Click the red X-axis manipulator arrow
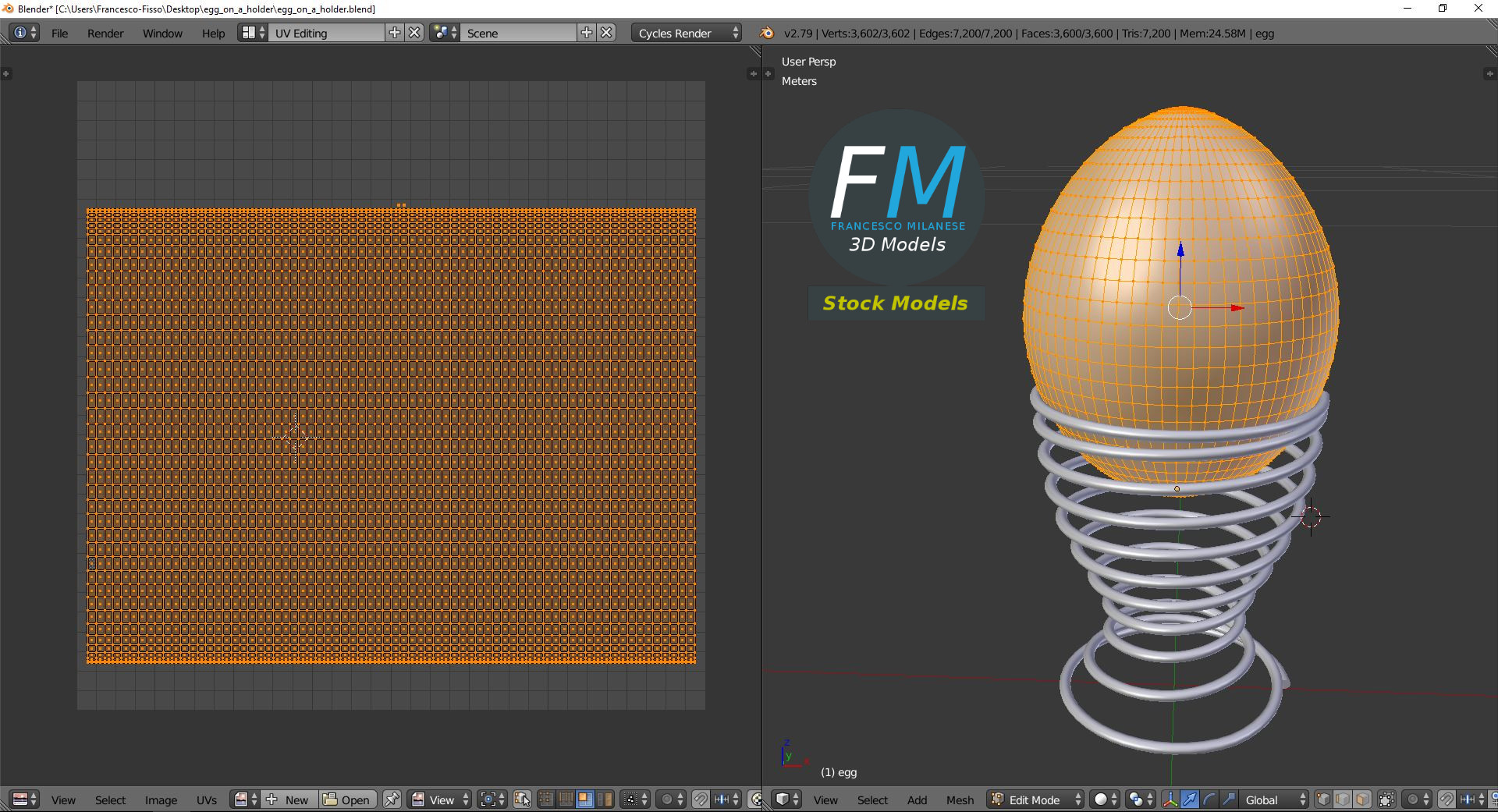 (1237, 308)
